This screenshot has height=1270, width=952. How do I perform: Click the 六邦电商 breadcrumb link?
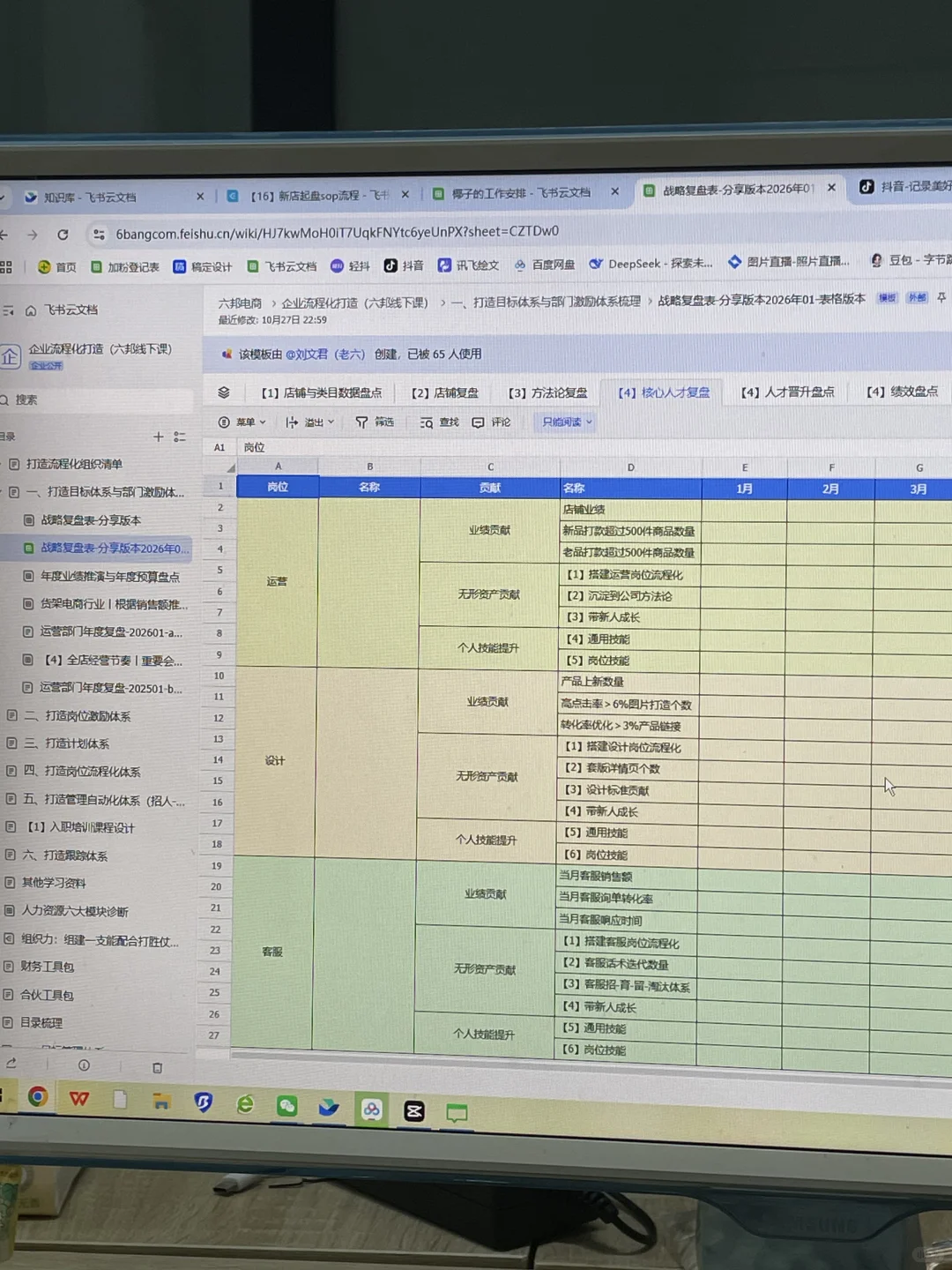tap(240, 303)
